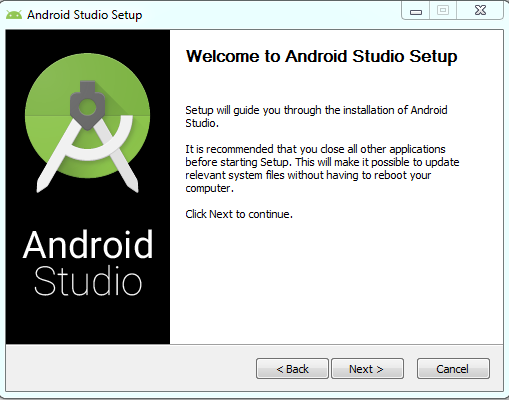The image size is (509, 400).
Task: Click the Next > button
Action: [x=367, y=369]
